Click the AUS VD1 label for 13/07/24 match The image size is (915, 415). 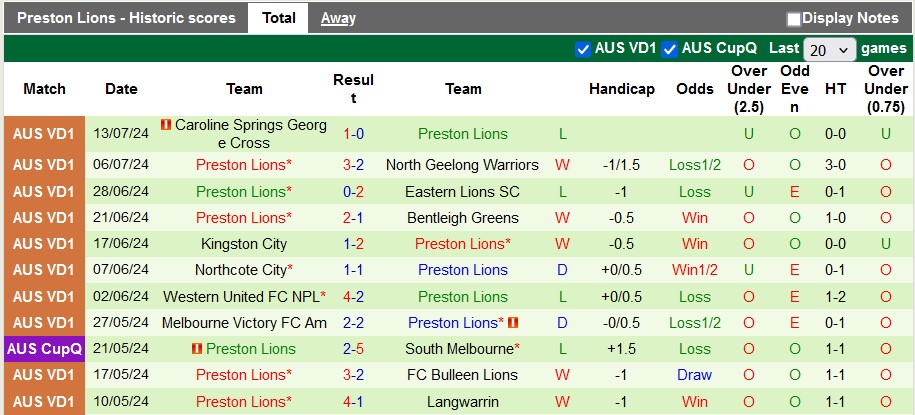pyautogui.click(x=44, y=134)
